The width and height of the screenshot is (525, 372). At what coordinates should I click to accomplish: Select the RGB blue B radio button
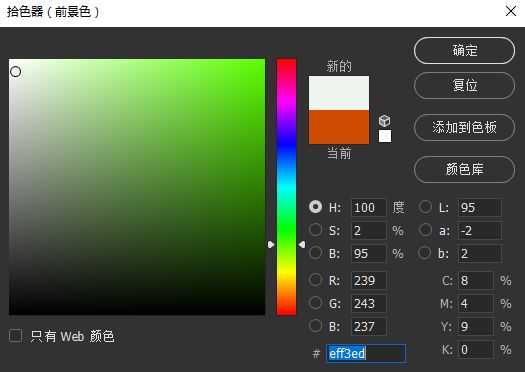tap(315, 325)
